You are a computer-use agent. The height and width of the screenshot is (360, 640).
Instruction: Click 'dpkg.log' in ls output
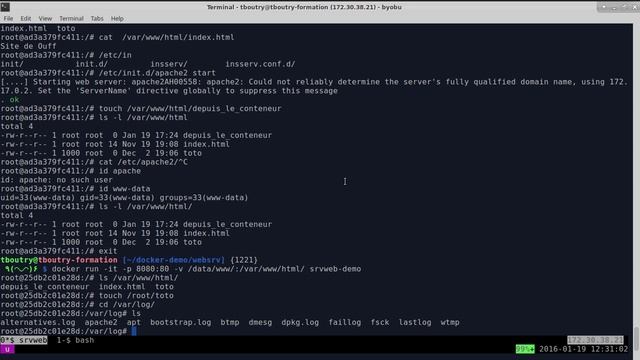click(300, 322)
